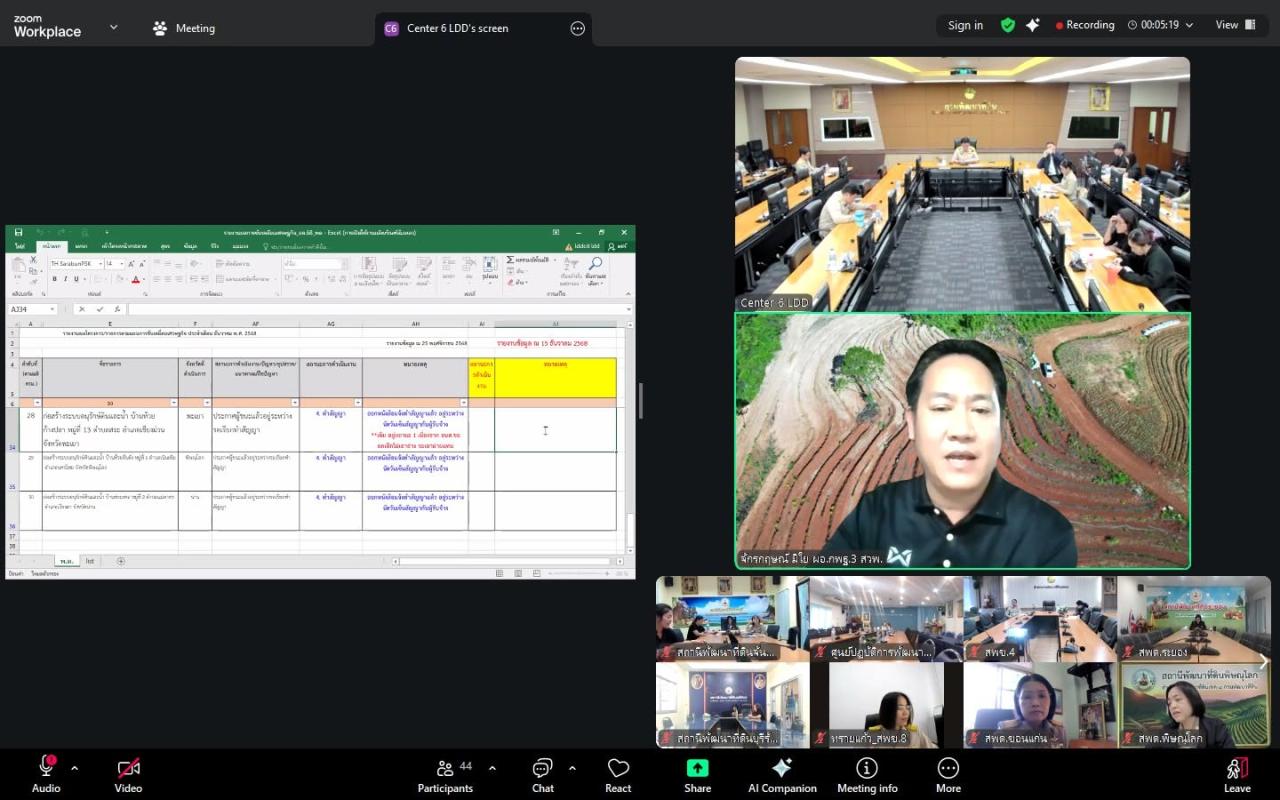Image resolution: width=1280 pixels, height=800 pixels.
Task: Select the สพด.ระยอง participant thumbnail
Action: tap(1194, 618)
